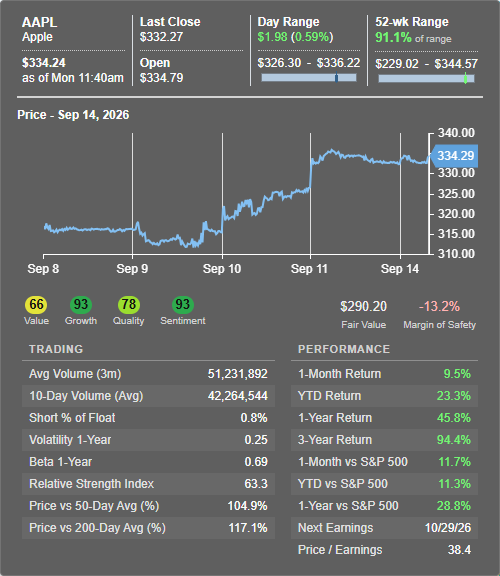
Task: Click the 'as of Mon 11:40am' timestamp
Action: tap(73, 78)
